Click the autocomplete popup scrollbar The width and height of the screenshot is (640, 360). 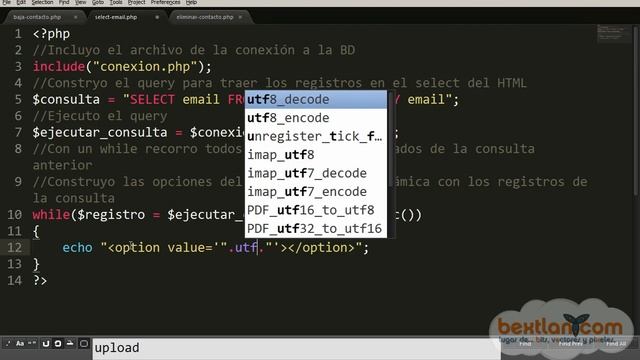point(391,139)
